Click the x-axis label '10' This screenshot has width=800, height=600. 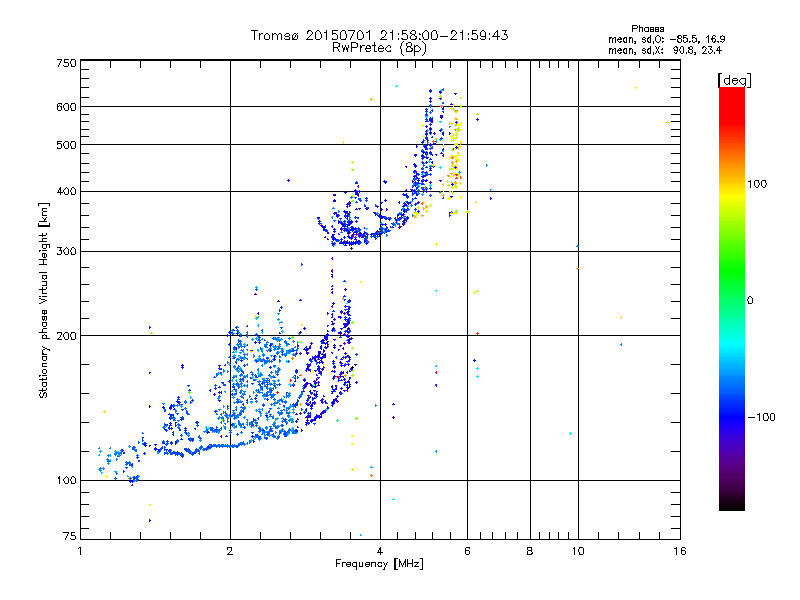point(578,551)
